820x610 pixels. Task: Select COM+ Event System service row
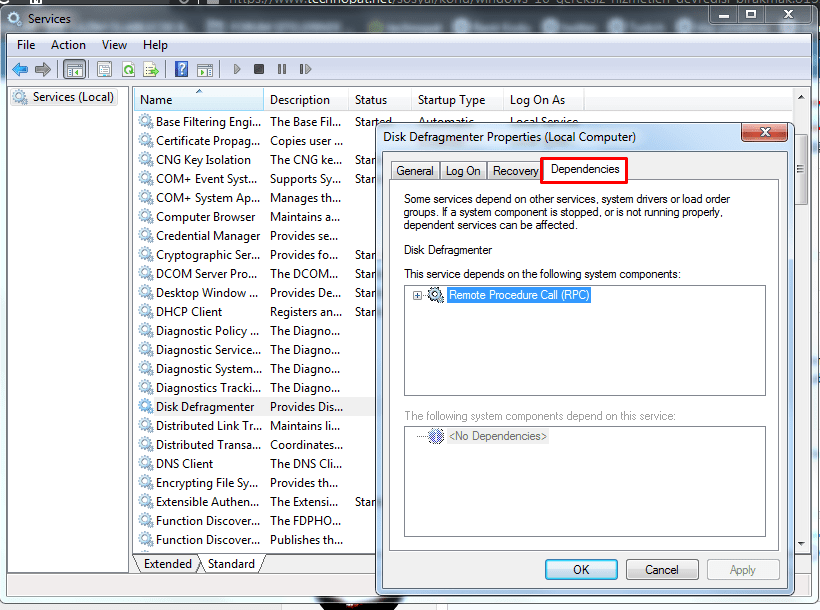(x=255, y=179)
